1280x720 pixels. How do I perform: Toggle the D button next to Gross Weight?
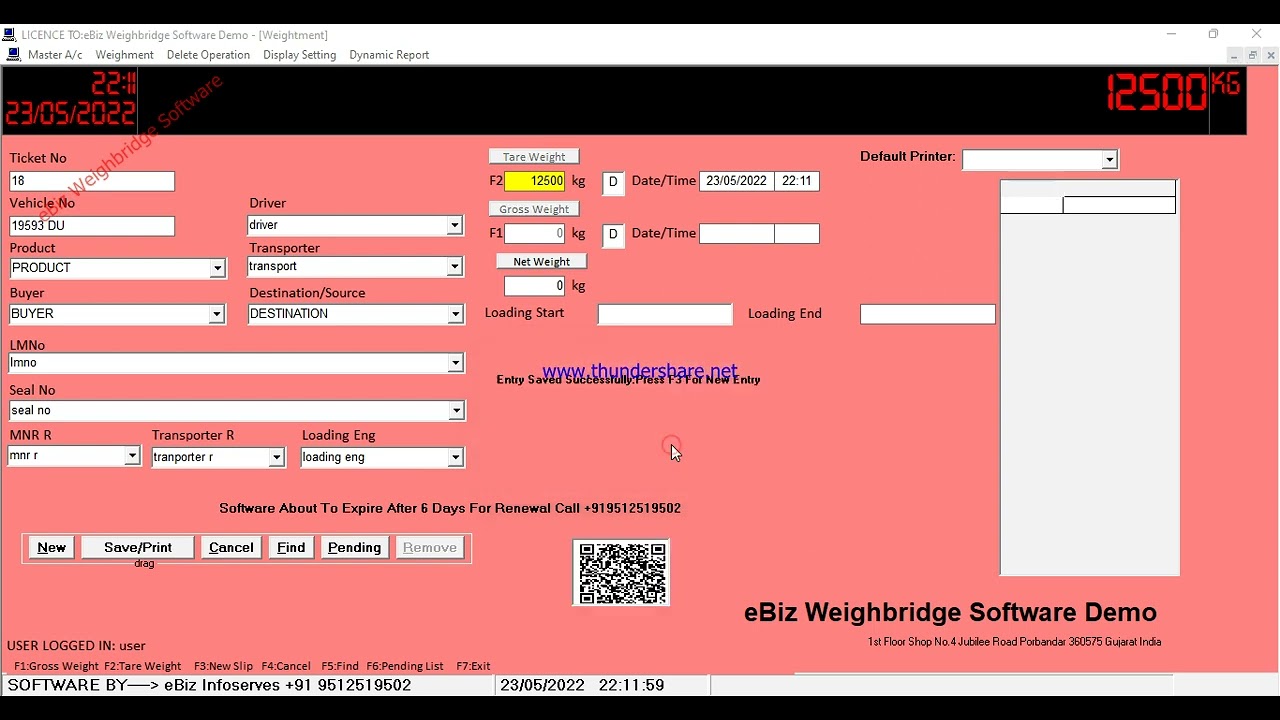[613, 235]
